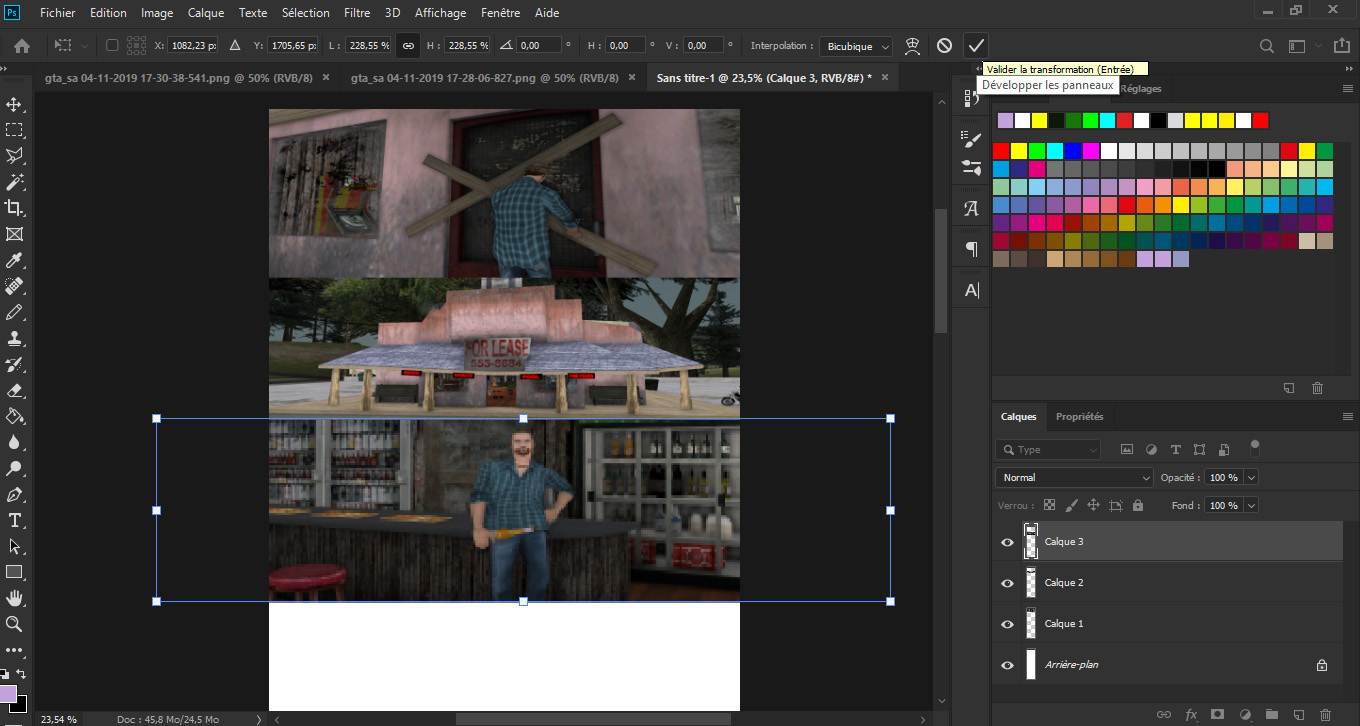Select the Polygonal Lasso tool
This screenshot has width=1360, height=726.
pos(15,156)
